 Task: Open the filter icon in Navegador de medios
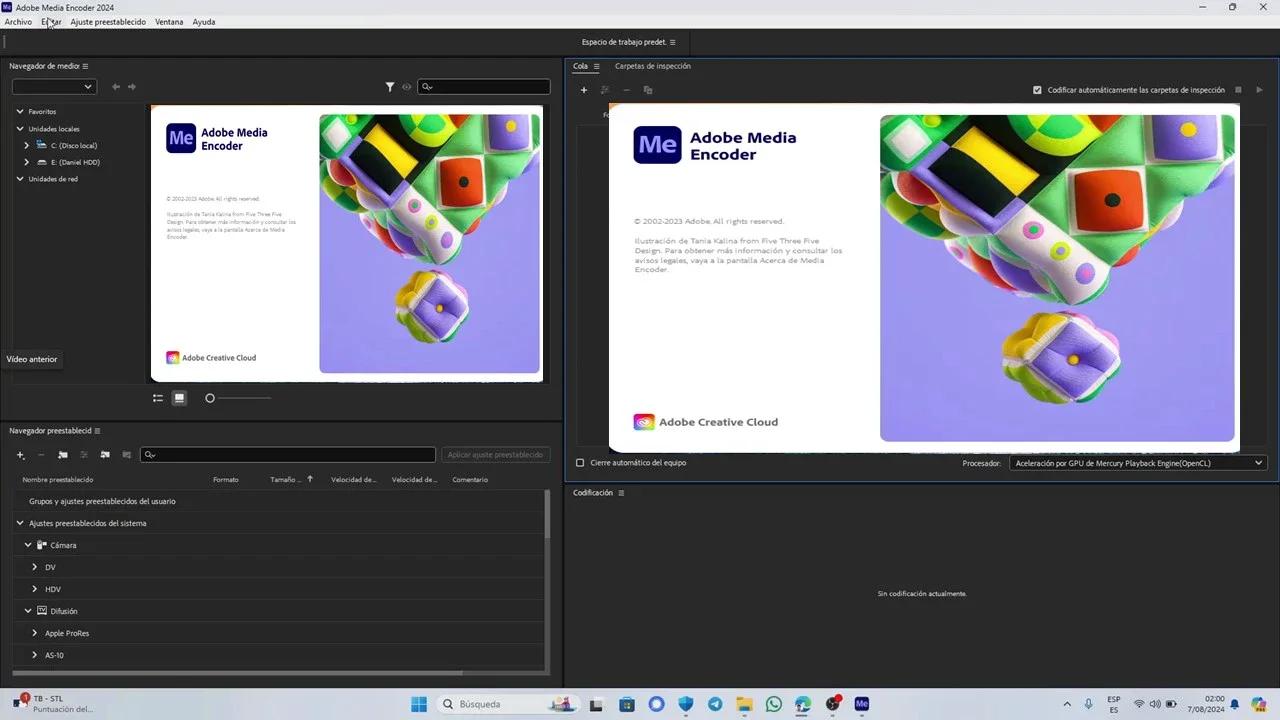tap(390, 87)
